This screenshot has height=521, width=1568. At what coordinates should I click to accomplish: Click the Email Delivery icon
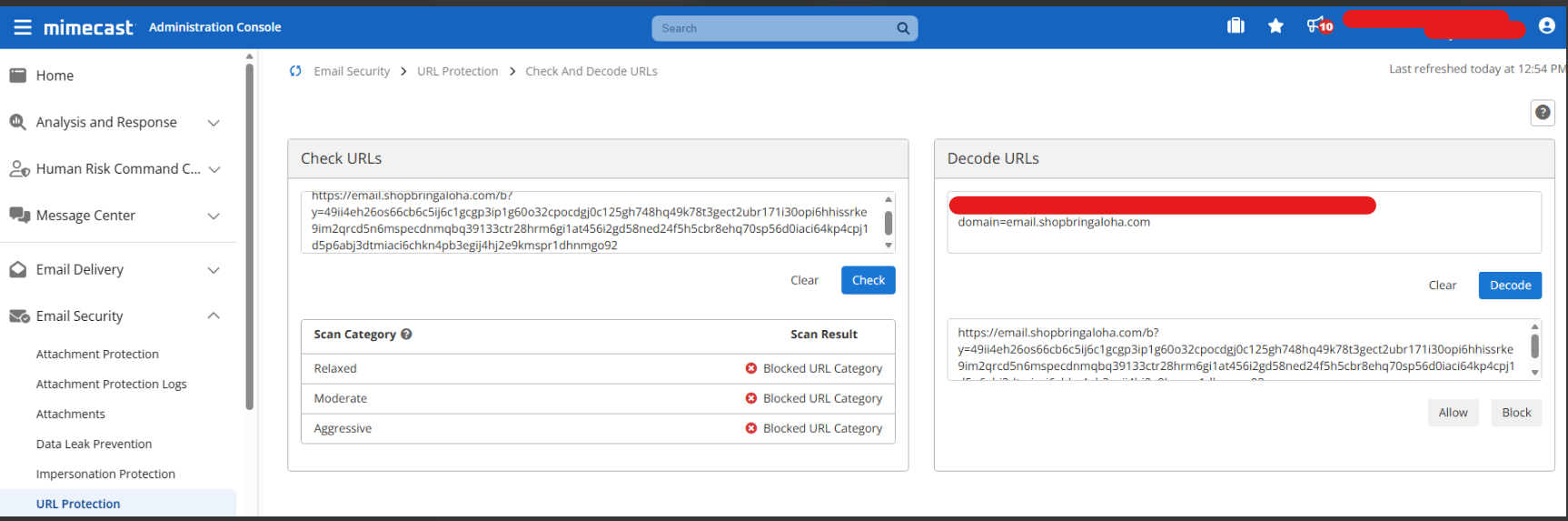click(18, 269)
